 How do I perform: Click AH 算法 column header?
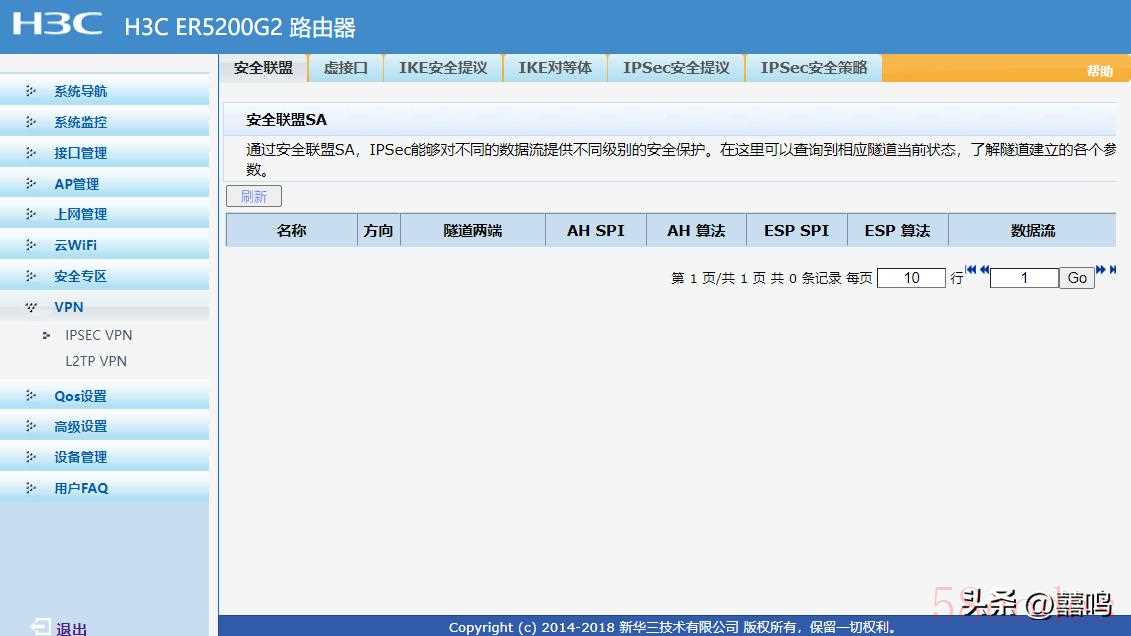[x=696, y=231]
